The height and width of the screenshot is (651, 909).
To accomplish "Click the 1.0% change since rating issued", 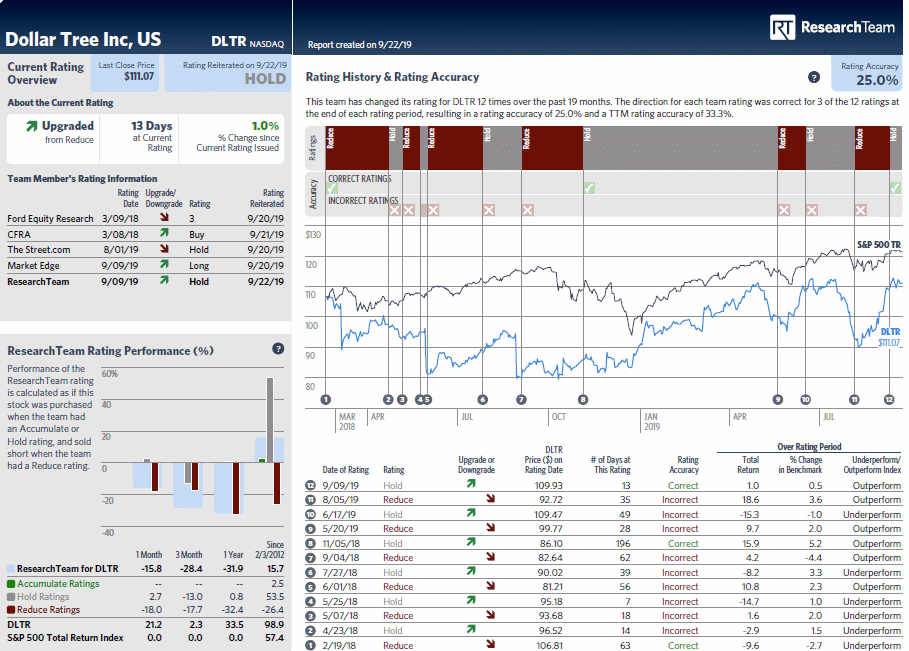I will [265, 126].
